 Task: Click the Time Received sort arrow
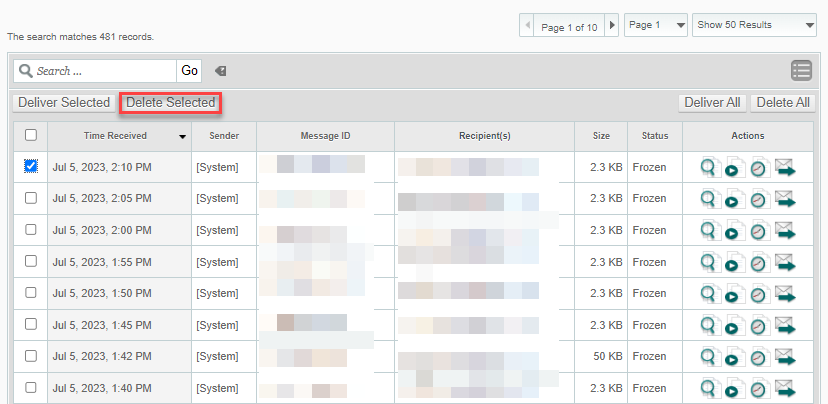point(182,136)
